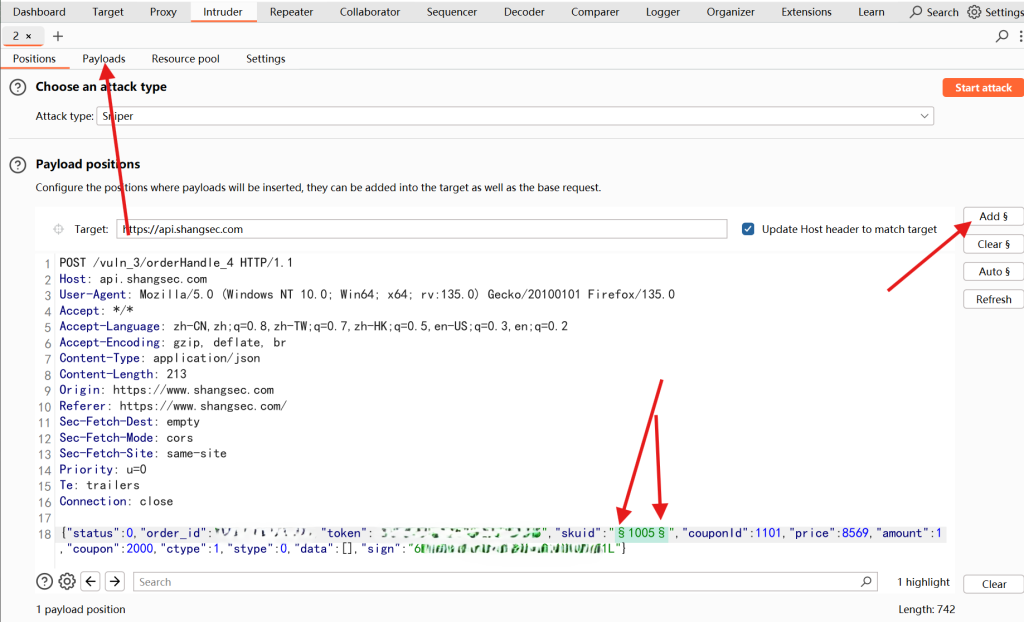Image resolution: width=1024 pixels, height=622 pixels.
Task: Open Settings gear icon in top bar
Action: pos(974,12)
